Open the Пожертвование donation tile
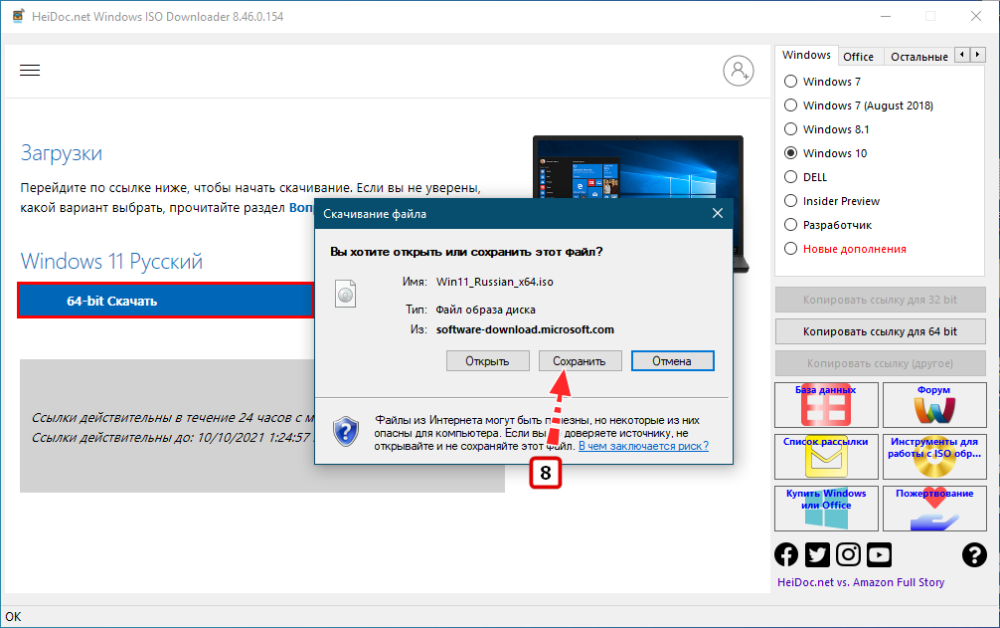This screenshot has width=1000, height=628. 934,508
